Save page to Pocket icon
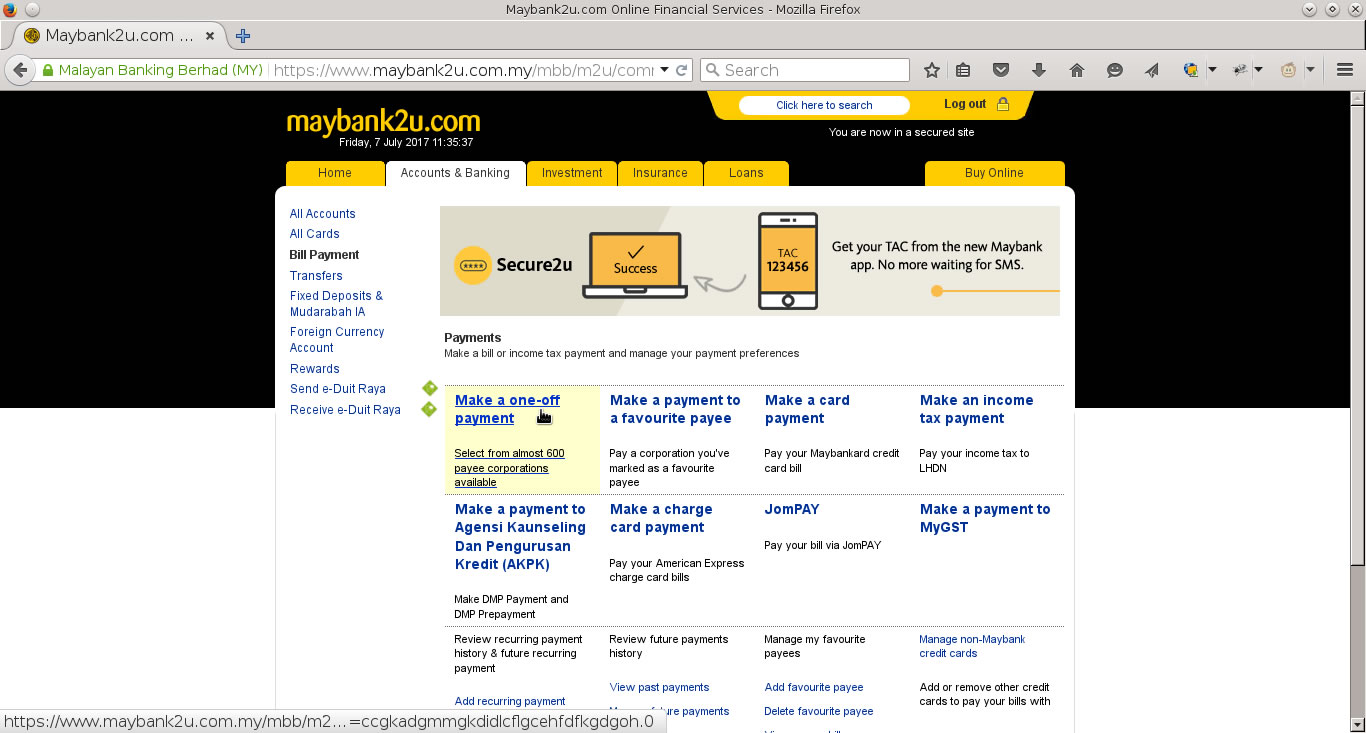 click(1000, 70)
